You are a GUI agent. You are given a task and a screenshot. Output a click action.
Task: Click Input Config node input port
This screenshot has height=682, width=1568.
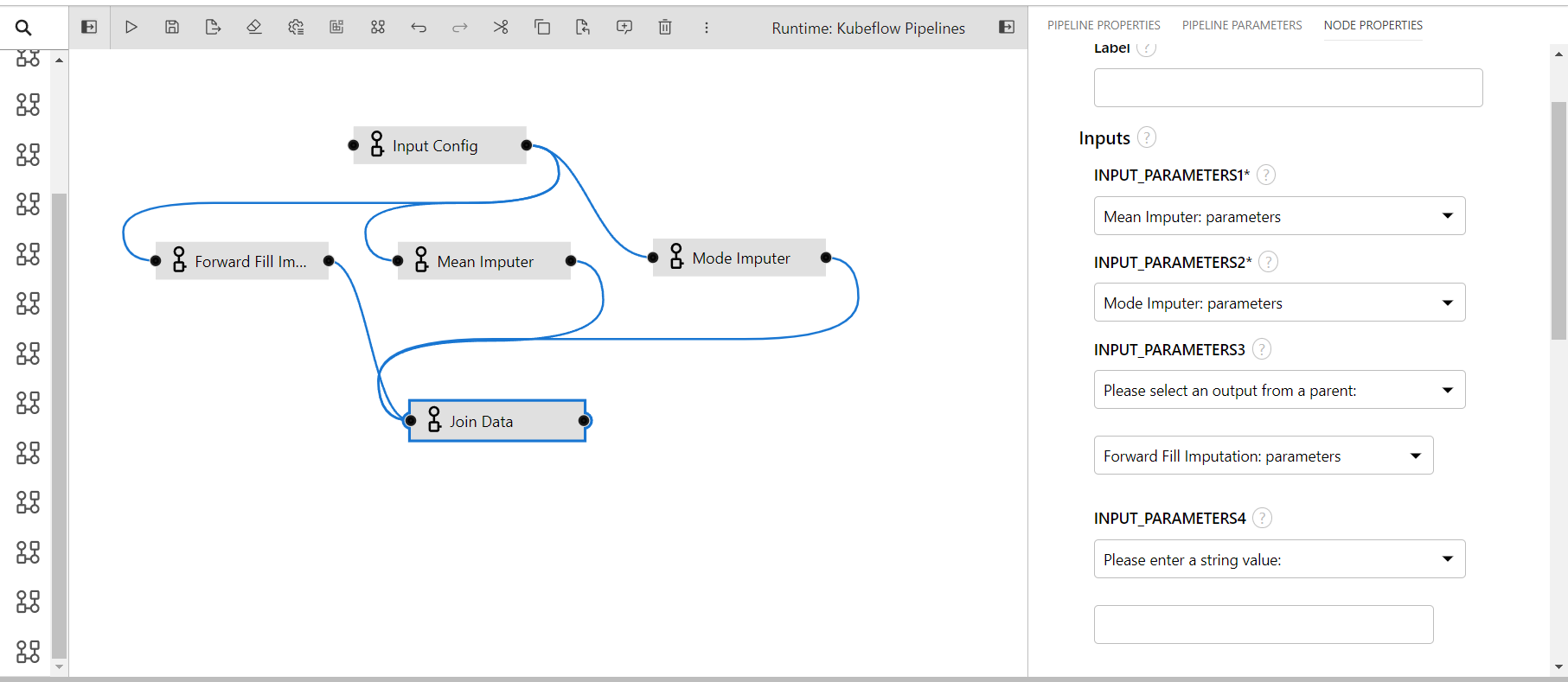pos(354,145)
